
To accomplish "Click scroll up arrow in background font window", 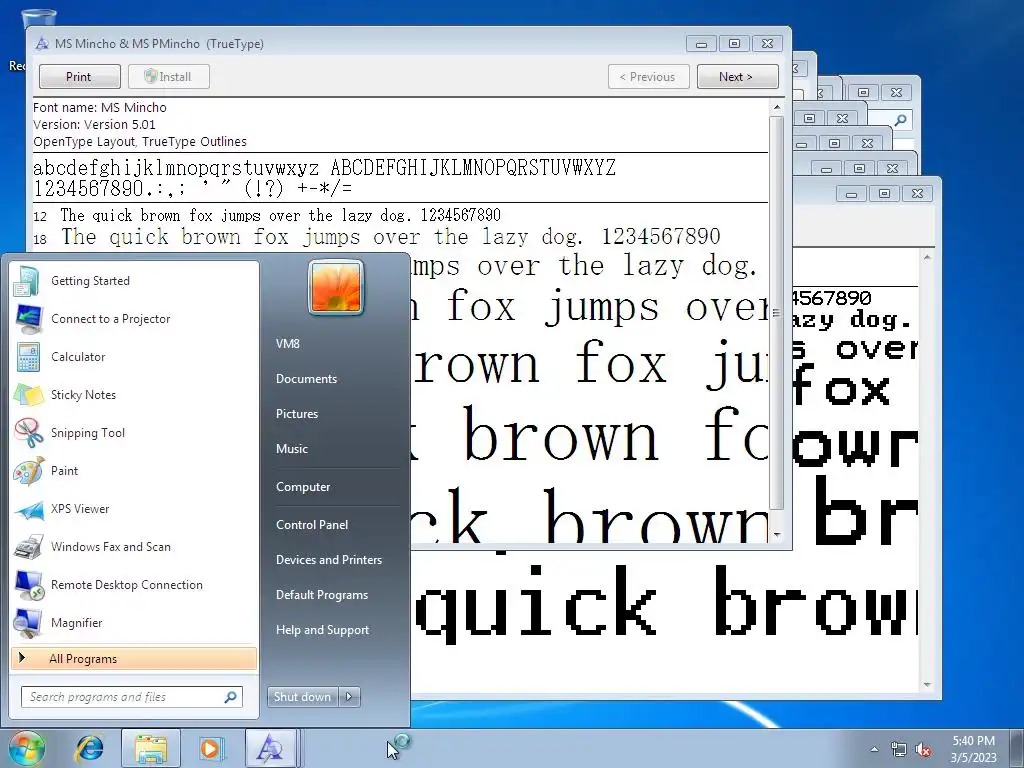I will [927, 259].
